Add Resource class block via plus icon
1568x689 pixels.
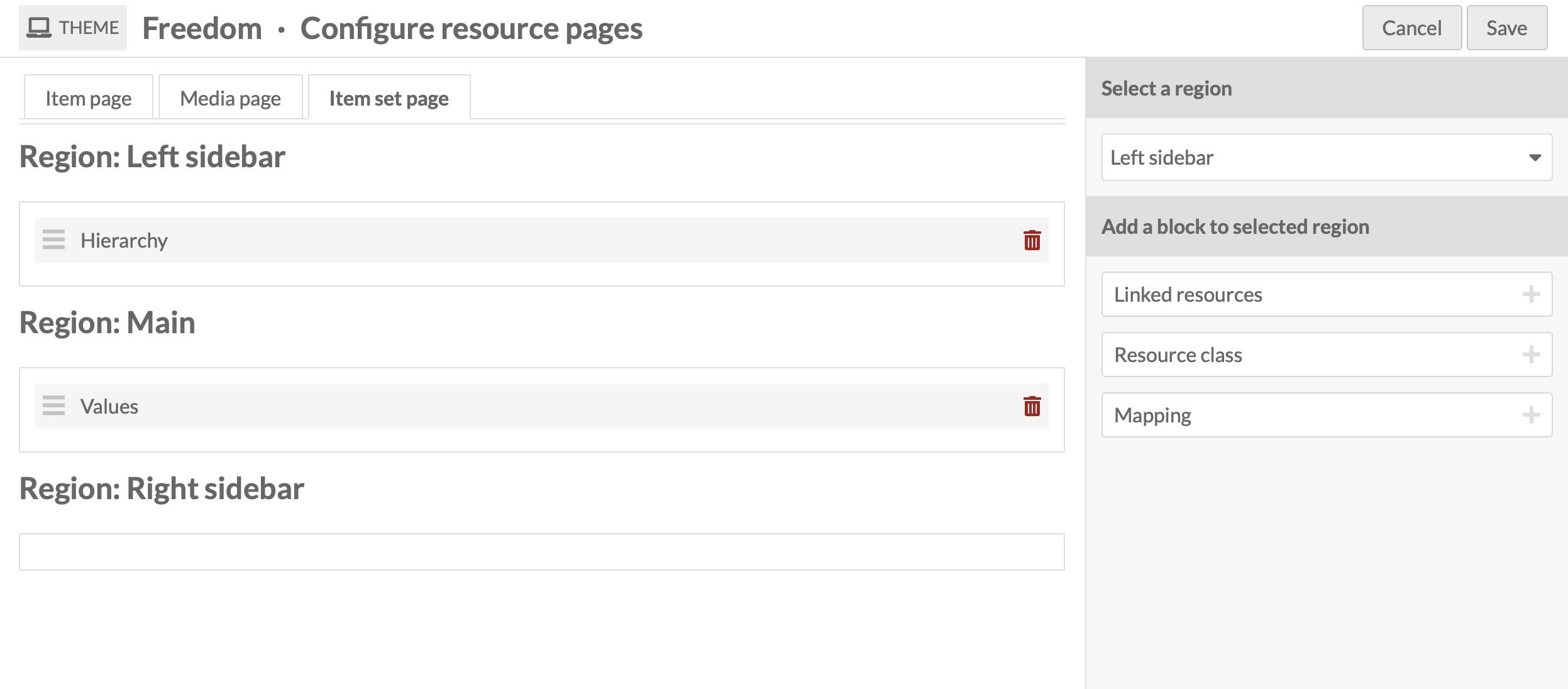(x=1531, y=355)
